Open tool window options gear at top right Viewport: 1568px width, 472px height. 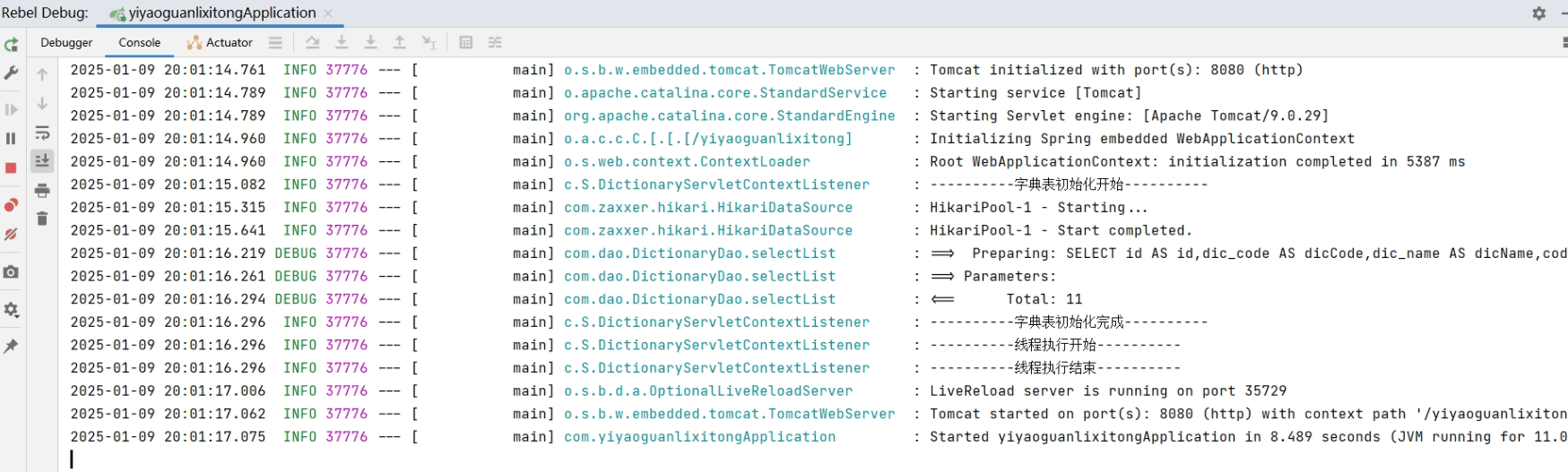point(1539,13)
